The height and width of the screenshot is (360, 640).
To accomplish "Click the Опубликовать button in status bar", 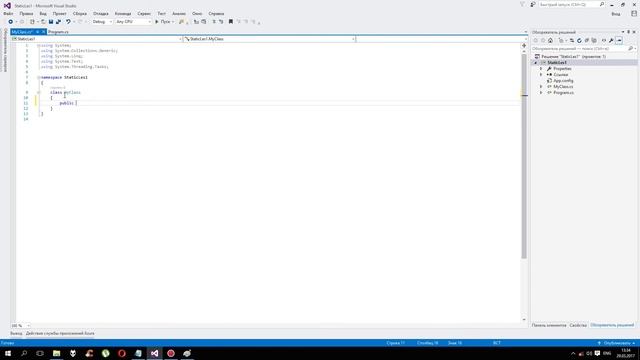I will pyautogui.click(x=616, y=343).
